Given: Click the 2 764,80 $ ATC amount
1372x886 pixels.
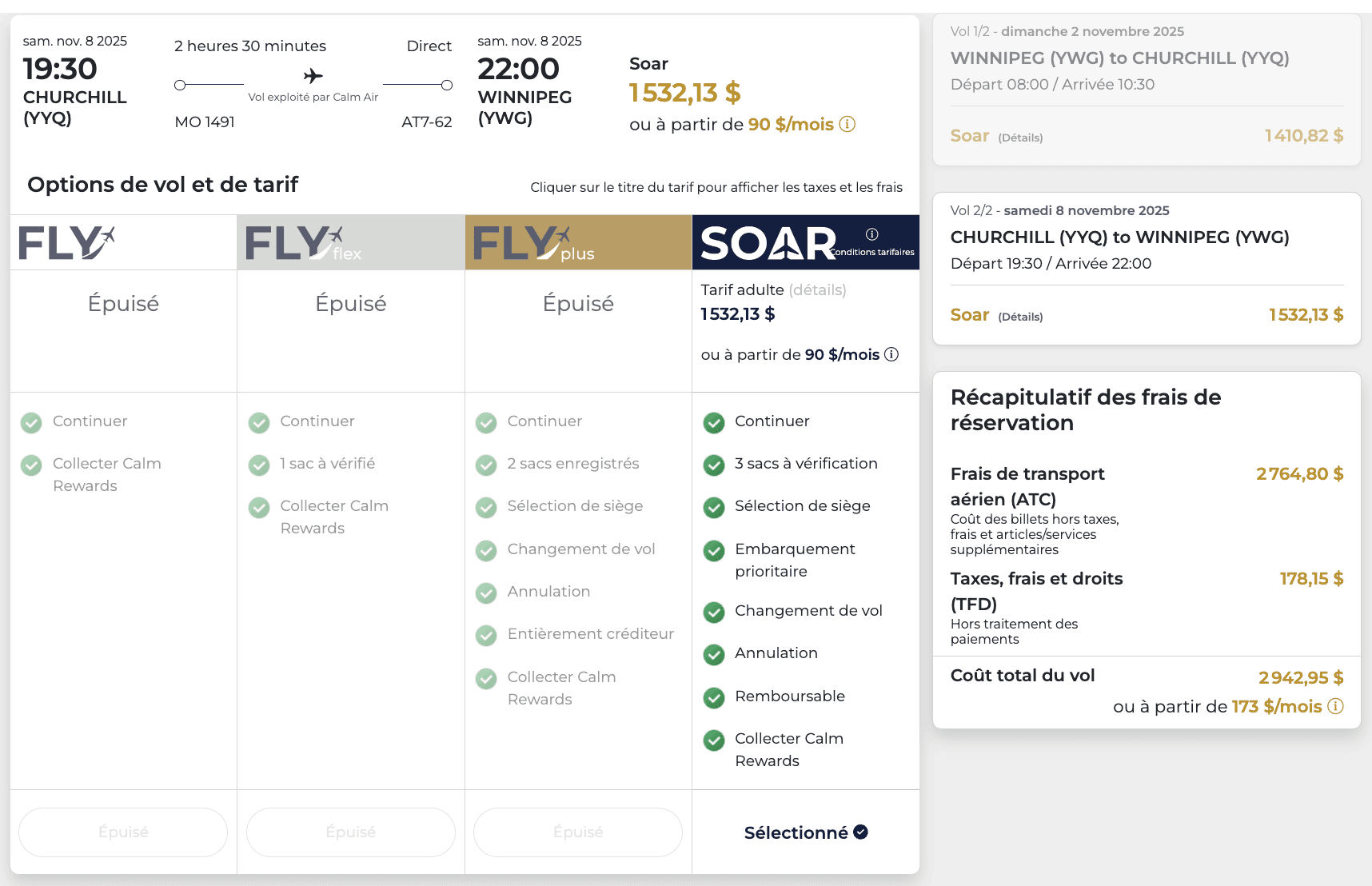Looking at the screenshot, I should (1300, 473).
